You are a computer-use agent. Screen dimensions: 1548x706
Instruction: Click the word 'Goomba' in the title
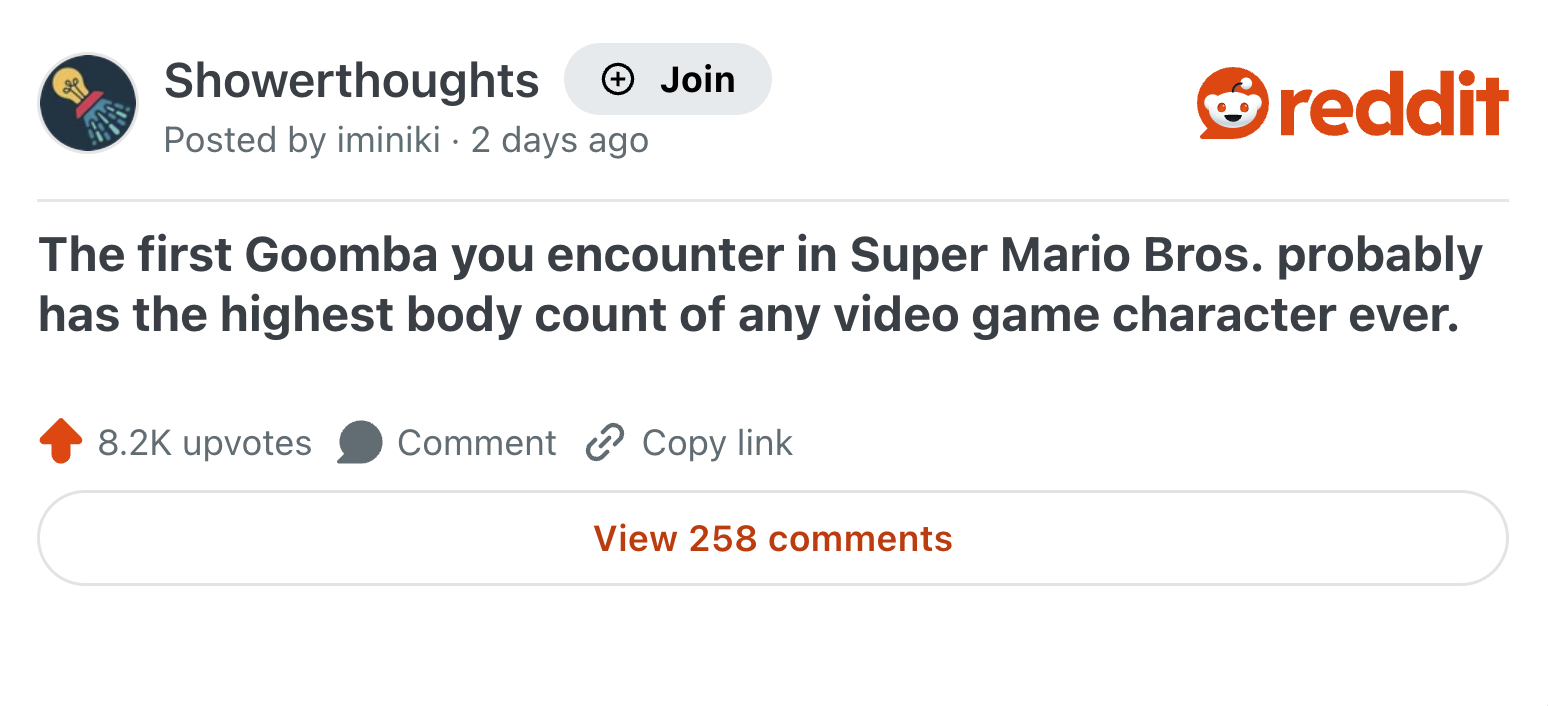[x=341, y=256]
